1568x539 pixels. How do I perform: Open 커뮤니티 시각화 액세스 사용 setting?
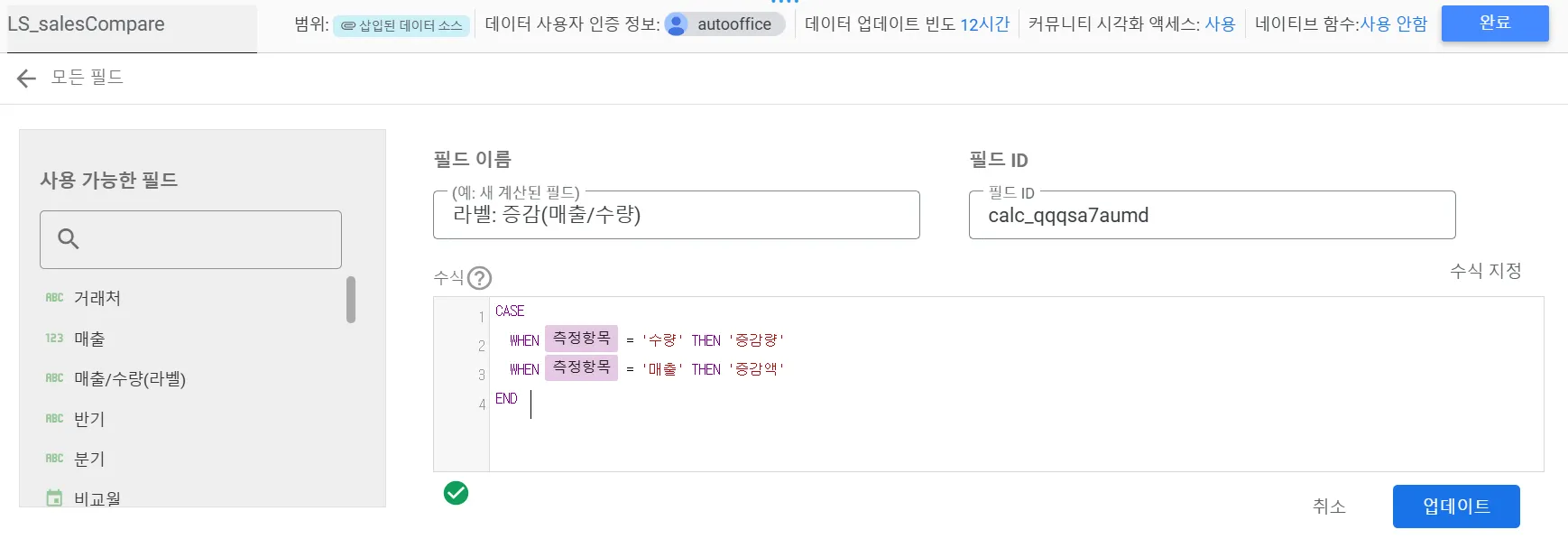click(x=1220, y=24)
